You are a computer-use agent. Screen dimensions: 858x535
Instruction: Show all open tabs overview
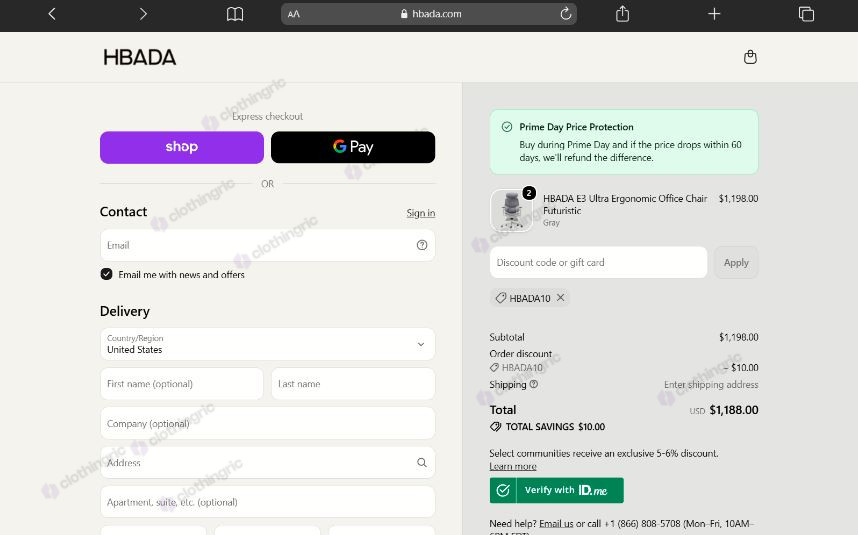[806, 14]
